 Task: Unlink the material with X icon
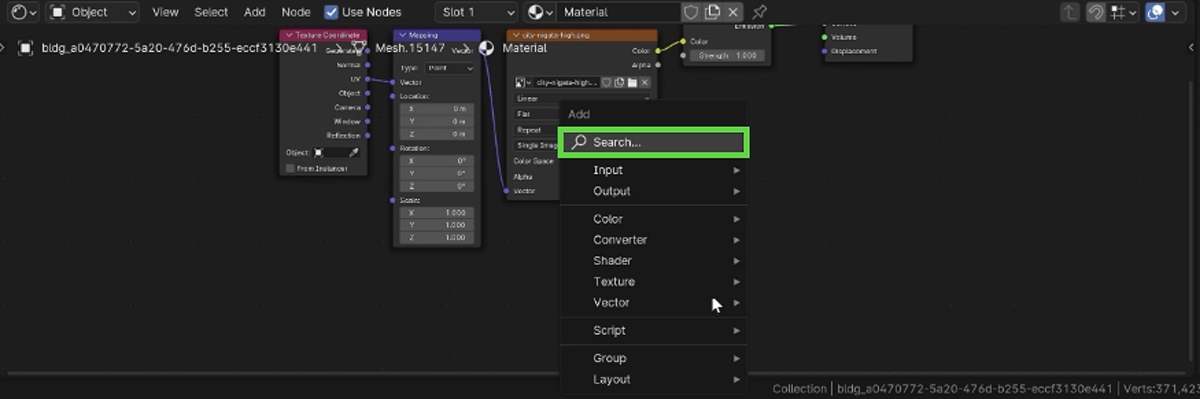click(x=734, y=12)
